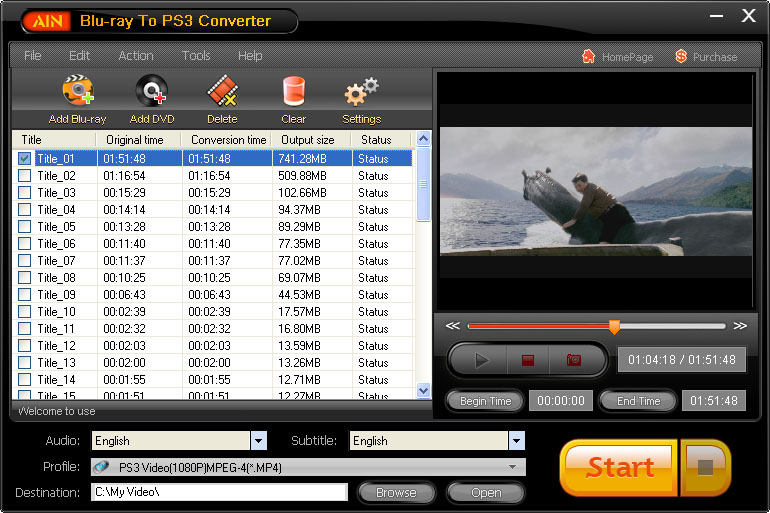The height and width of the screenshot is (513, 770).
Task: Minimize the converter window
Action: pos(716,16)
